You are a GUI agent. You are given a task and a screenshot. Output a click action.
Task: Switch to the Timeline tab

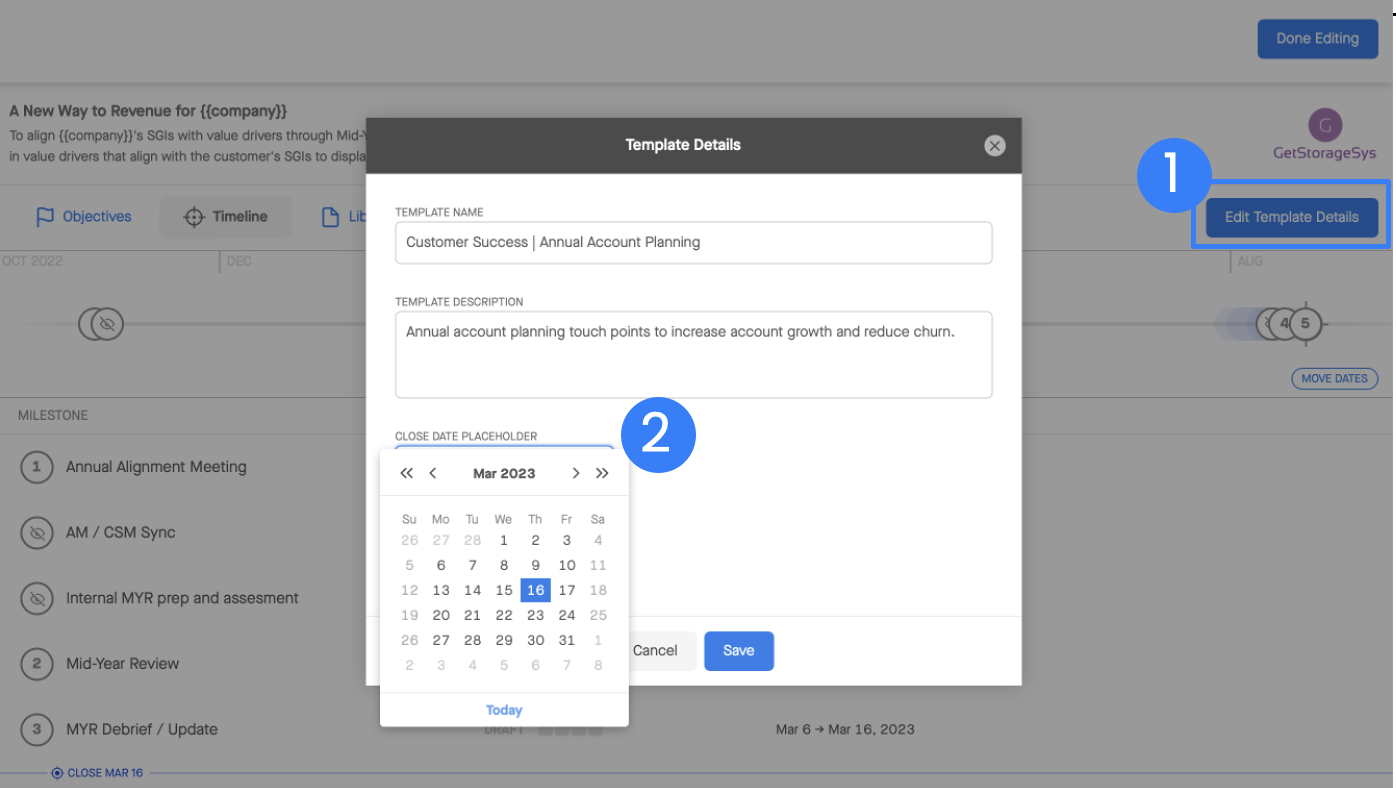226,217
